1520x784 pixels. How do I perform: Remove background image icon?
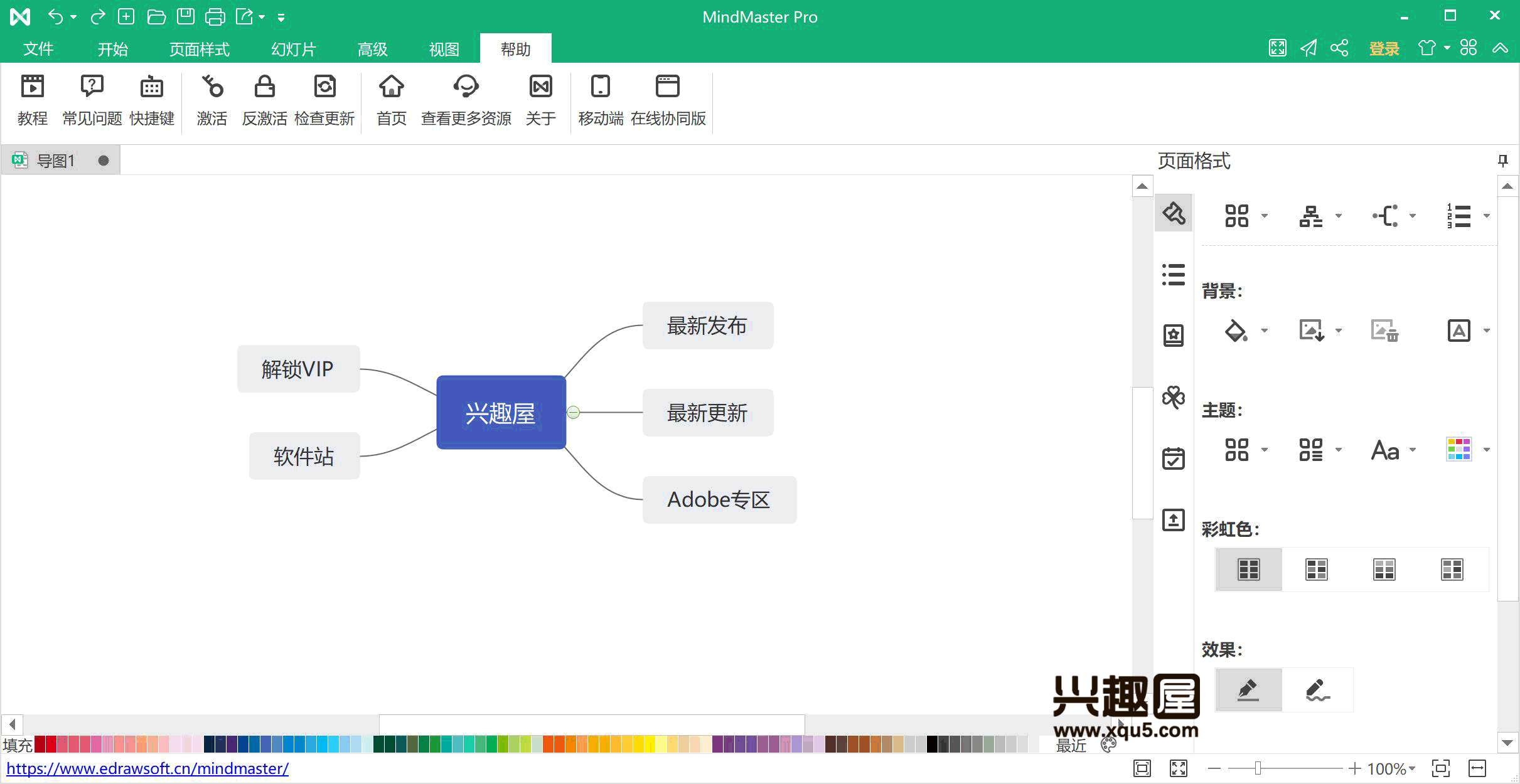pyautogui.click(x=1384, y=331)
